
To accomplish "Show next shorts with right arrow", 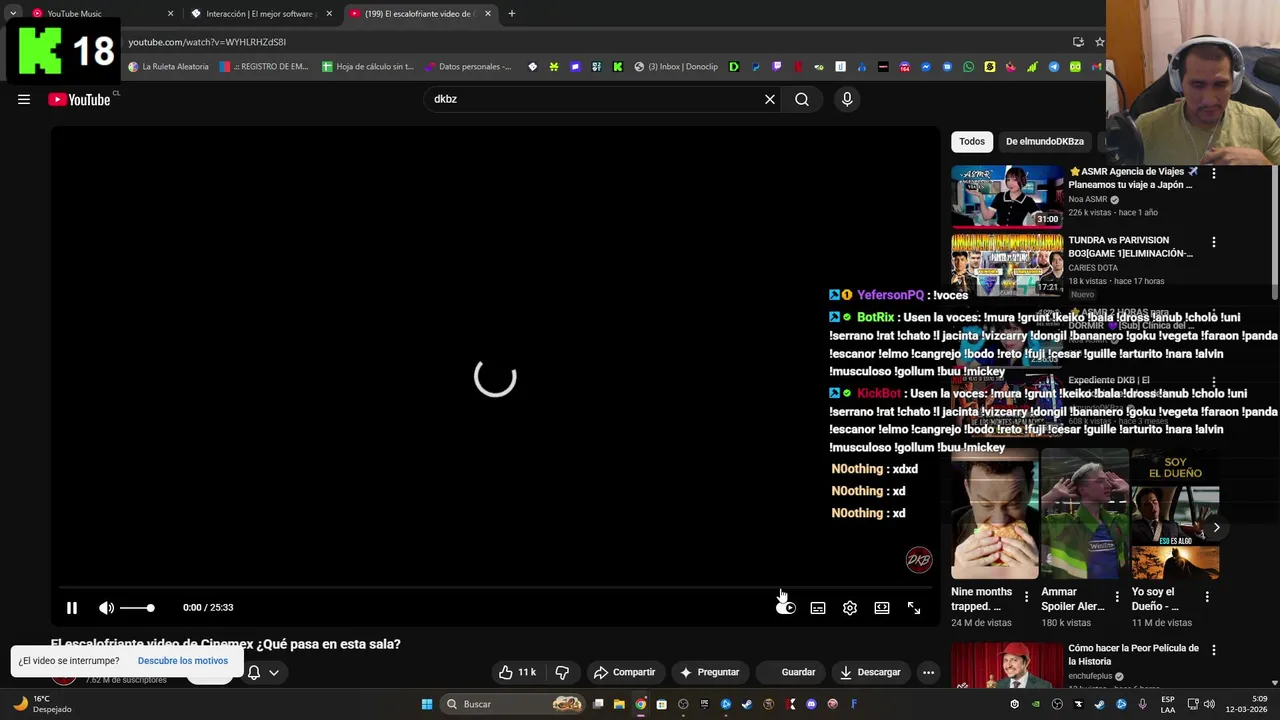I will (x=1216, y=527).
